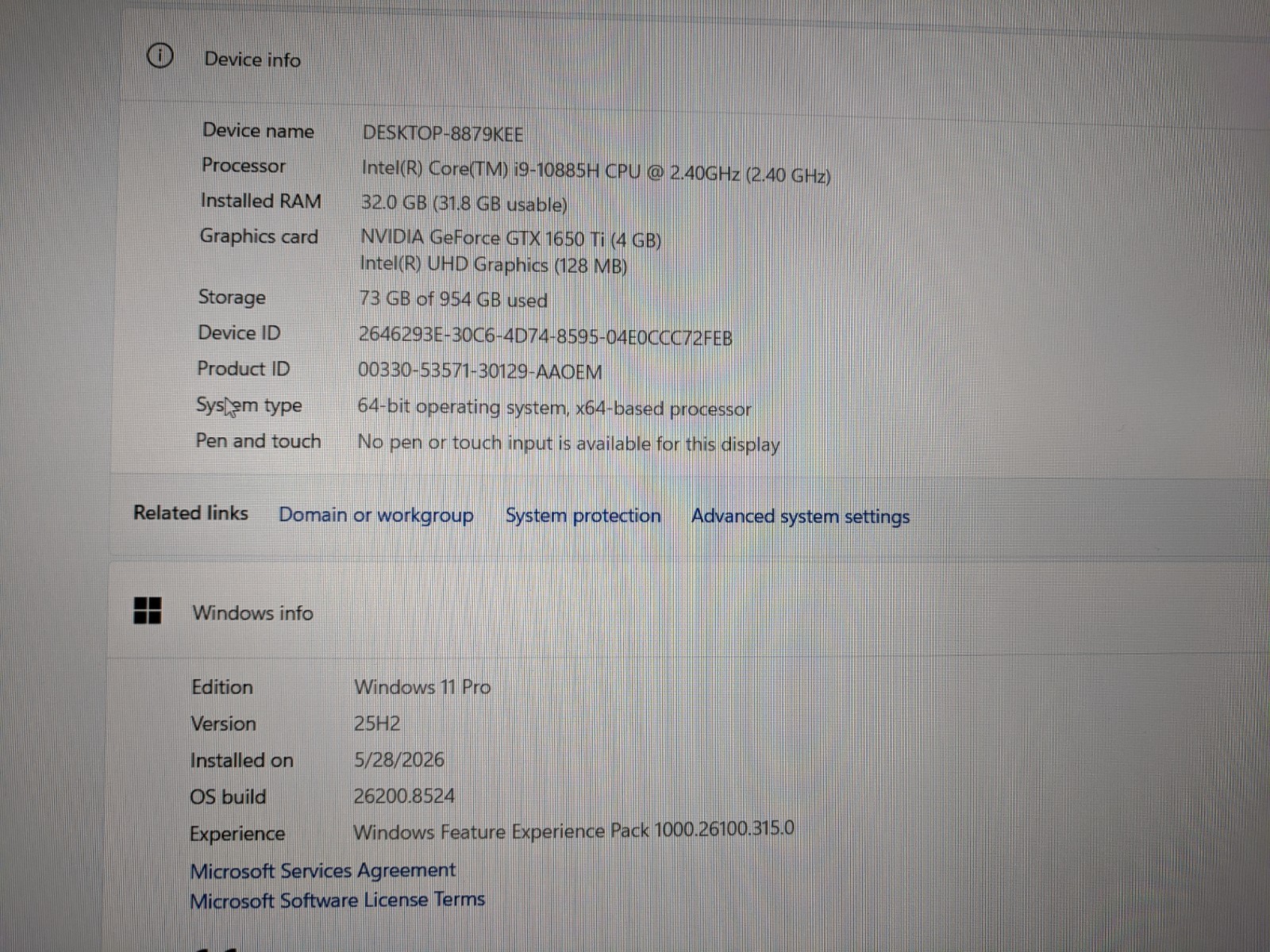Click NVIDIA GeForce GTX 1650 Ti text
Image resolution: width=1270 pixels, height=952 pixels.
click(x=511, y=238)
